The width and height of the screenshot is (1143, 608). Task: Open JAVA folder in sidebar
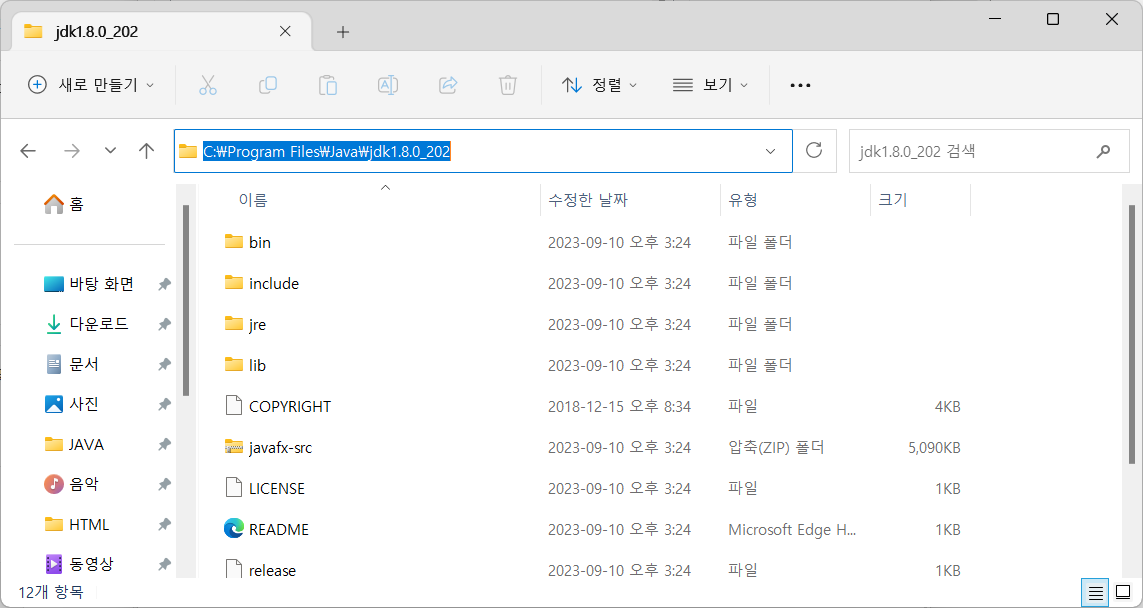(x=74, y=444)
